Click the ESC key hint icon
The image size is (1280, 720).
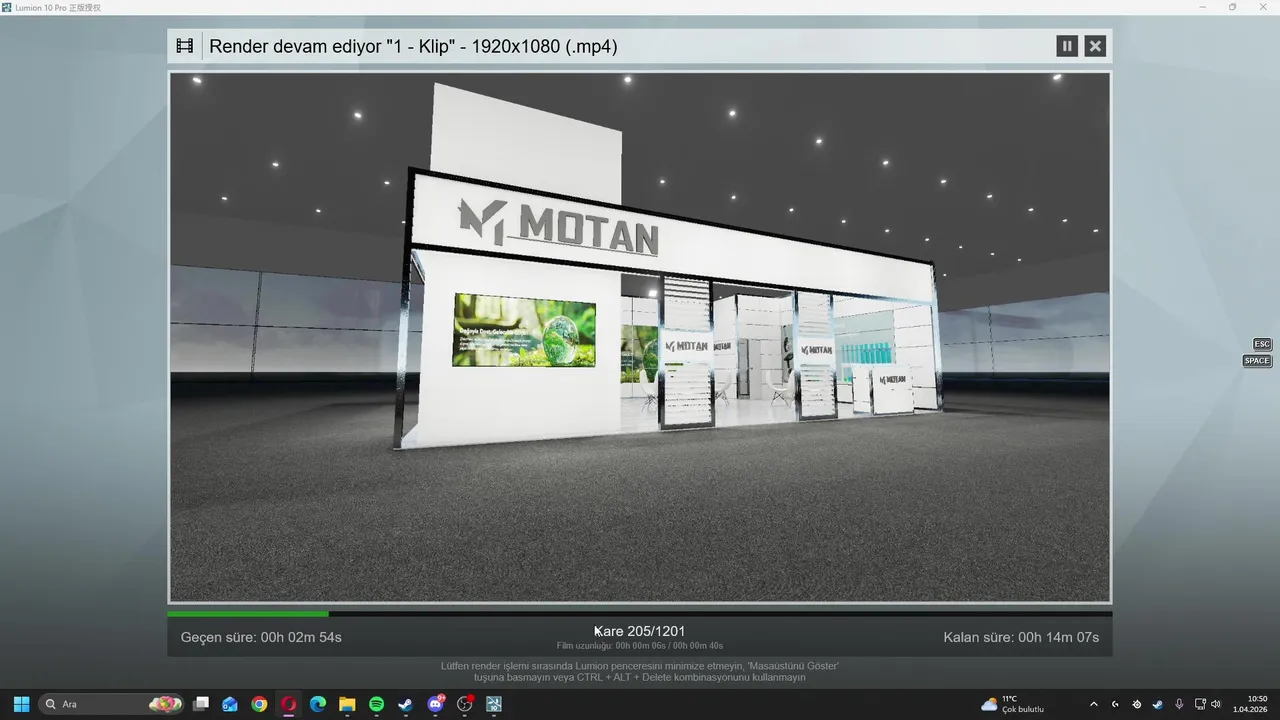click(x=1262, y=344)
